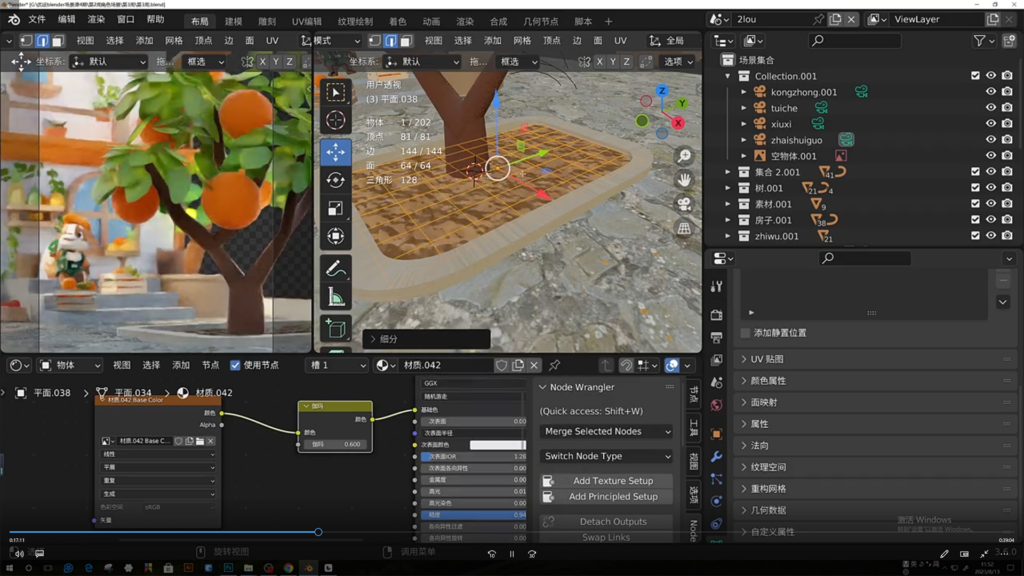The height and width of the screenshot is (576, 1024).
Task: Toggle the 使用节点 checkbox
Action: [x=235, y=365]
